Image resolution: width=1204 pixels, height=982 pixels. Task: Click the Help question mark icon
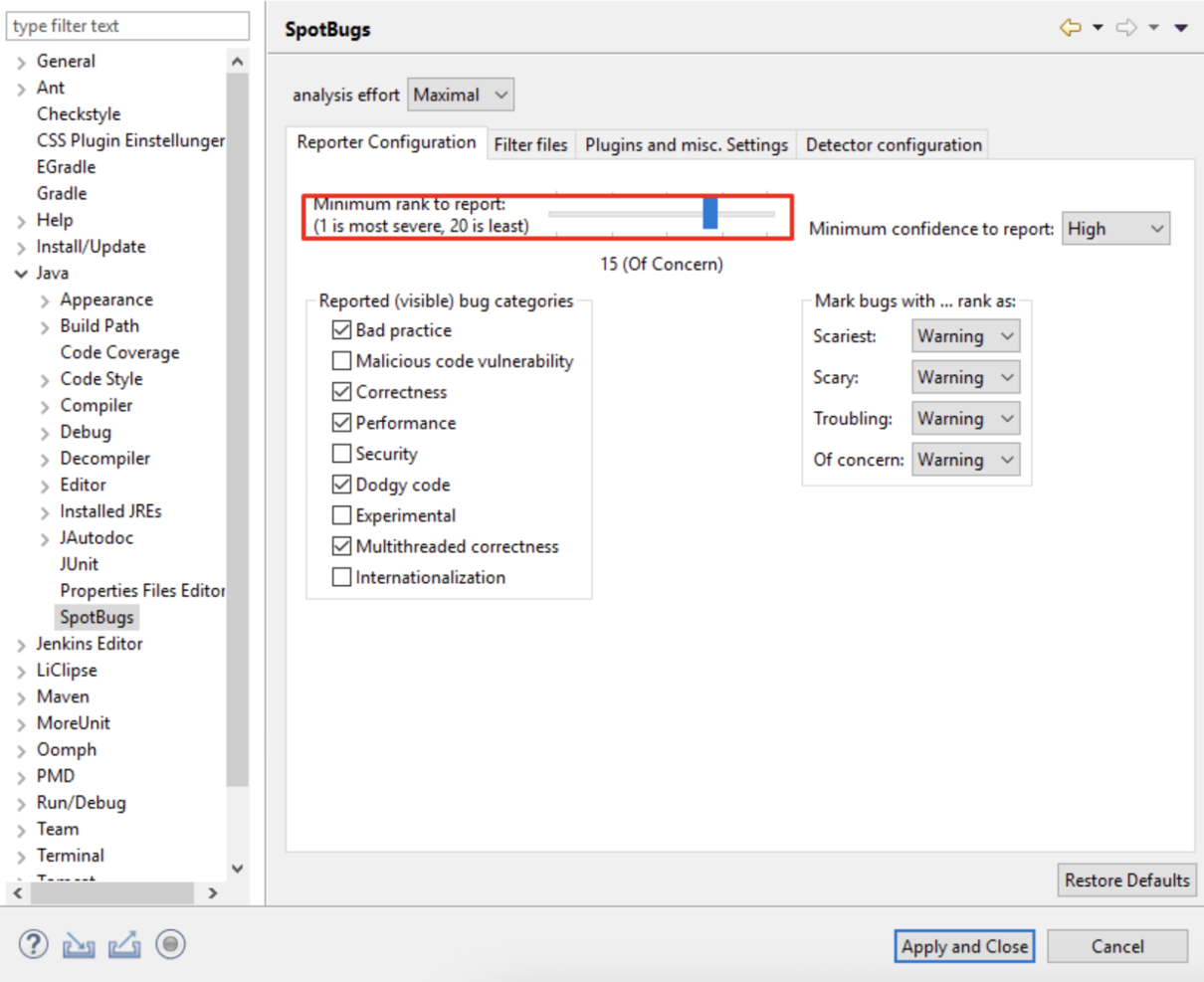click(x=32, y=944)
